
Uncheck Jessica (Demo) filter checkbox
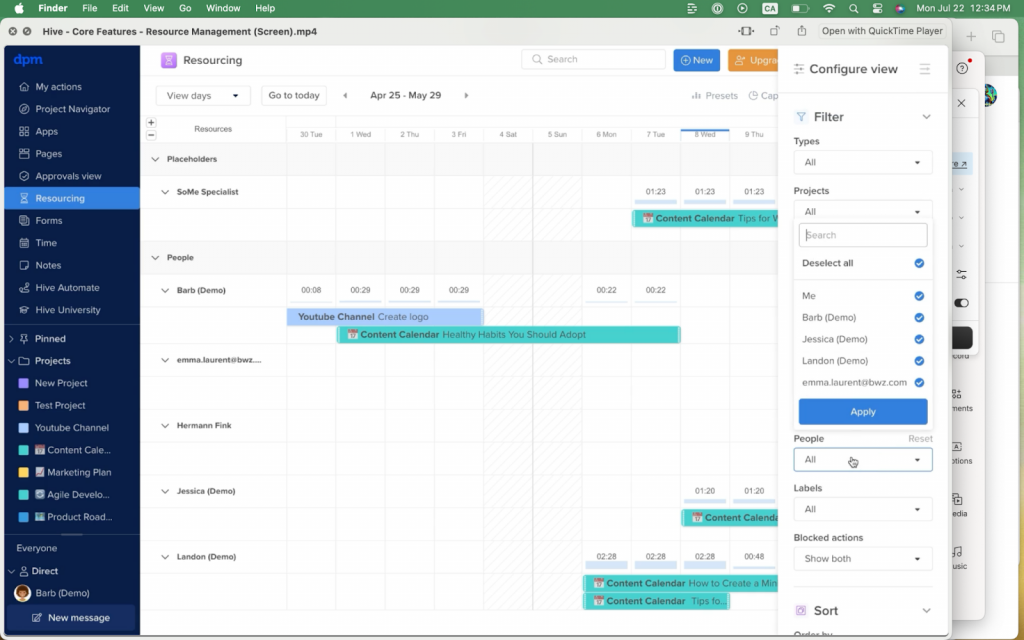pyautogui.click(x=919, y=340)
